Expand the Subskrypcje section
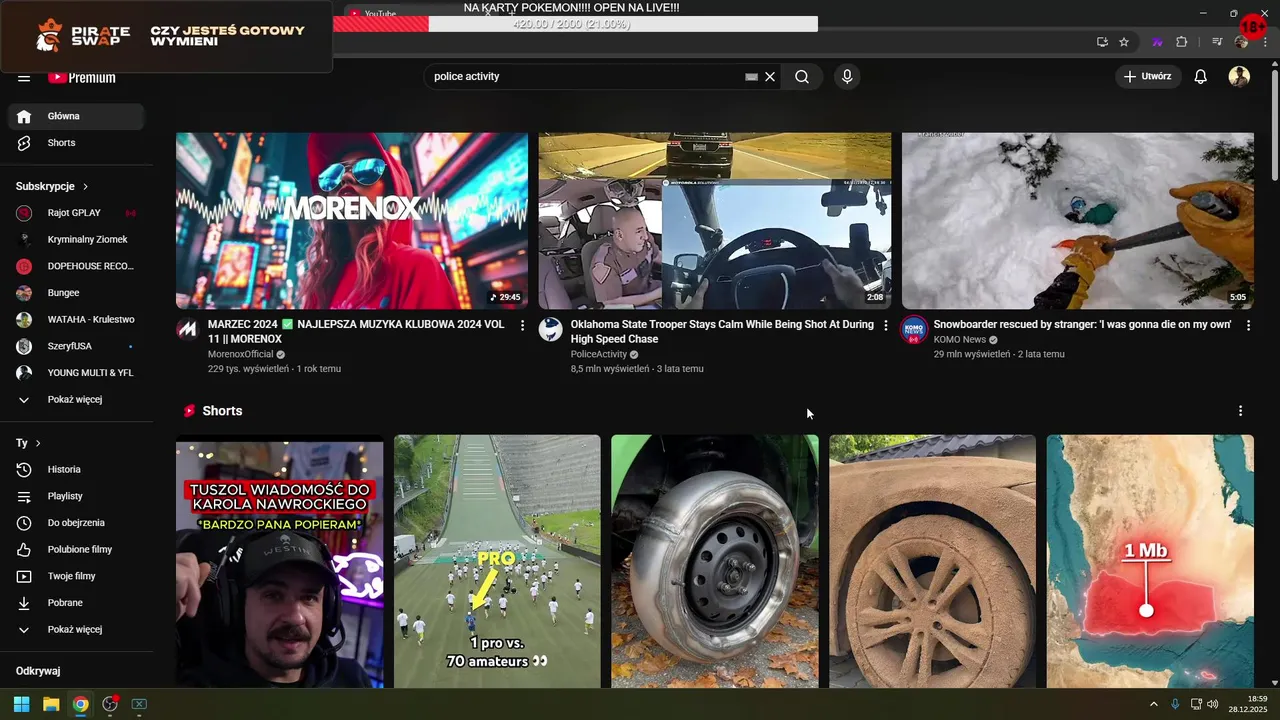 click(52, 186)
